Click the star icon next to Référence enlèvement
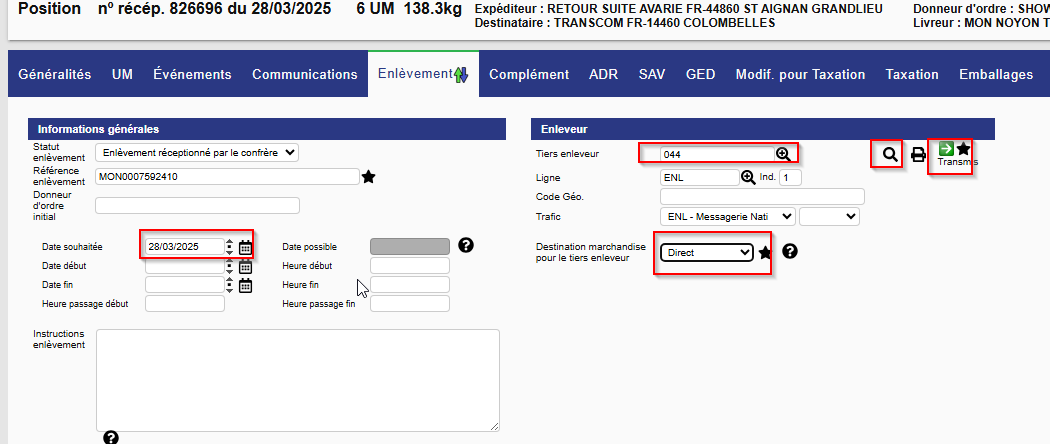 click(368, 177)
